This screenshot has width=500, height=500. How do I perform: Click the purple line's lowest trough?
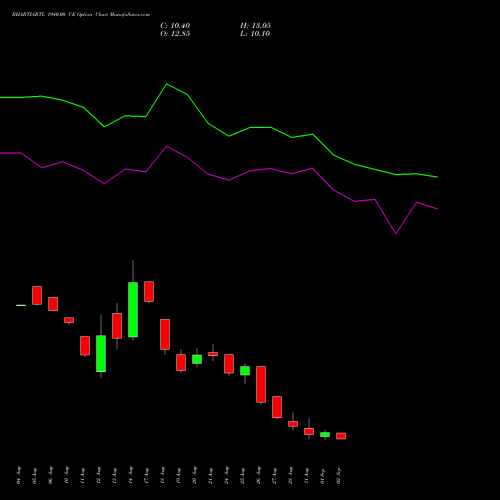(396, 233)
